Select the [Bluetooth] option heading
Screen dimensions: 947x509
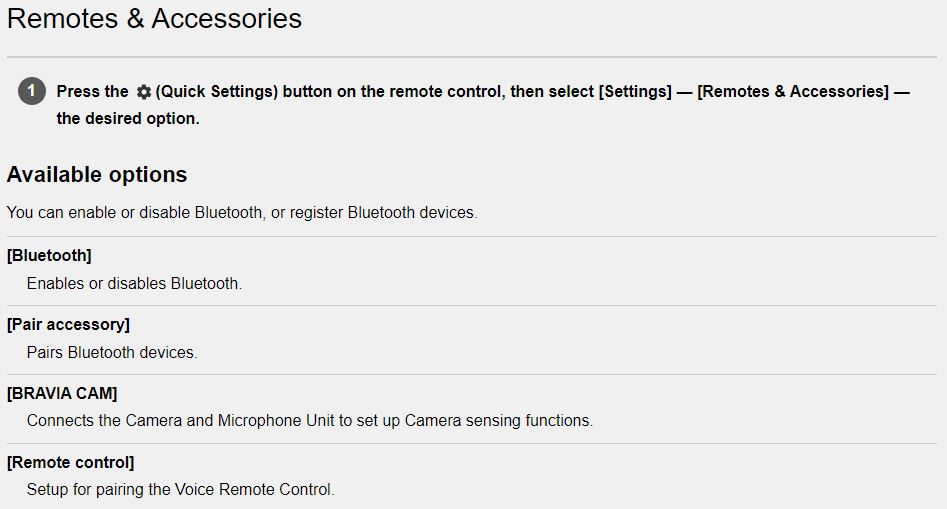pyautogui.click(x=49, y=255)
